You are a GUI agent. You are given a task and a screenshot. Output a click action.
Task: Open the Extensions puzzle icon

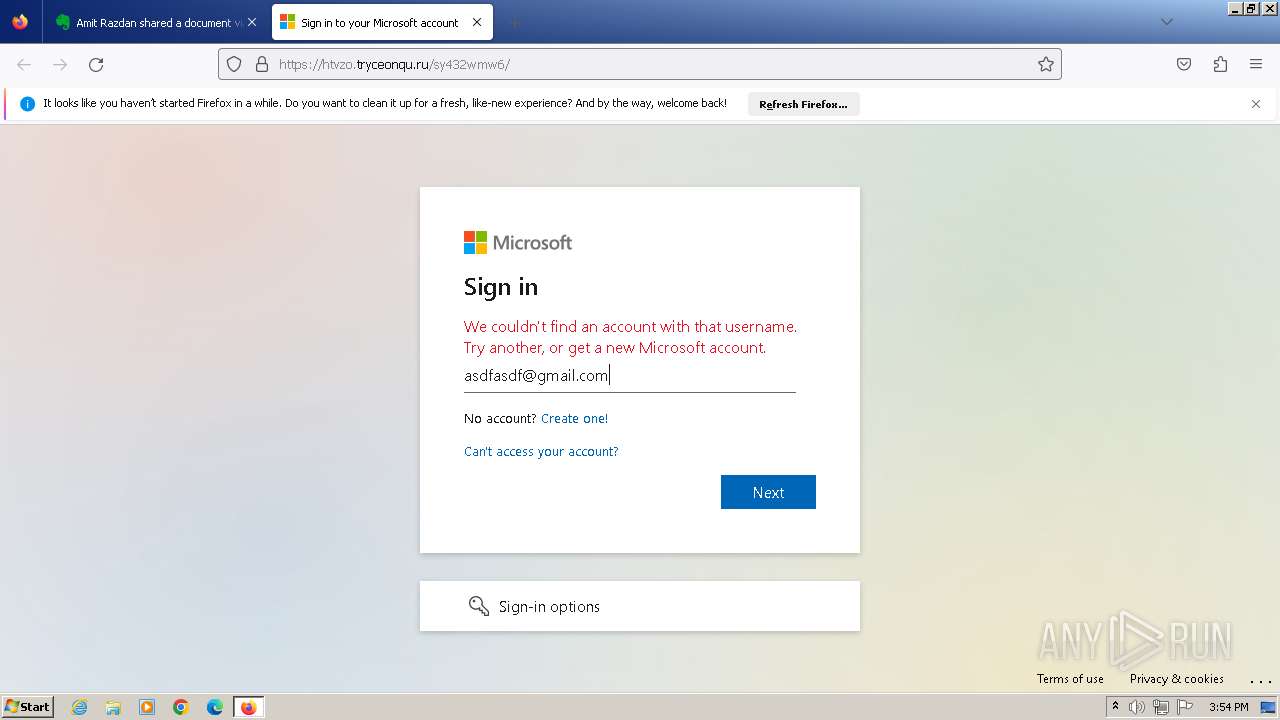click(1220, 64)
